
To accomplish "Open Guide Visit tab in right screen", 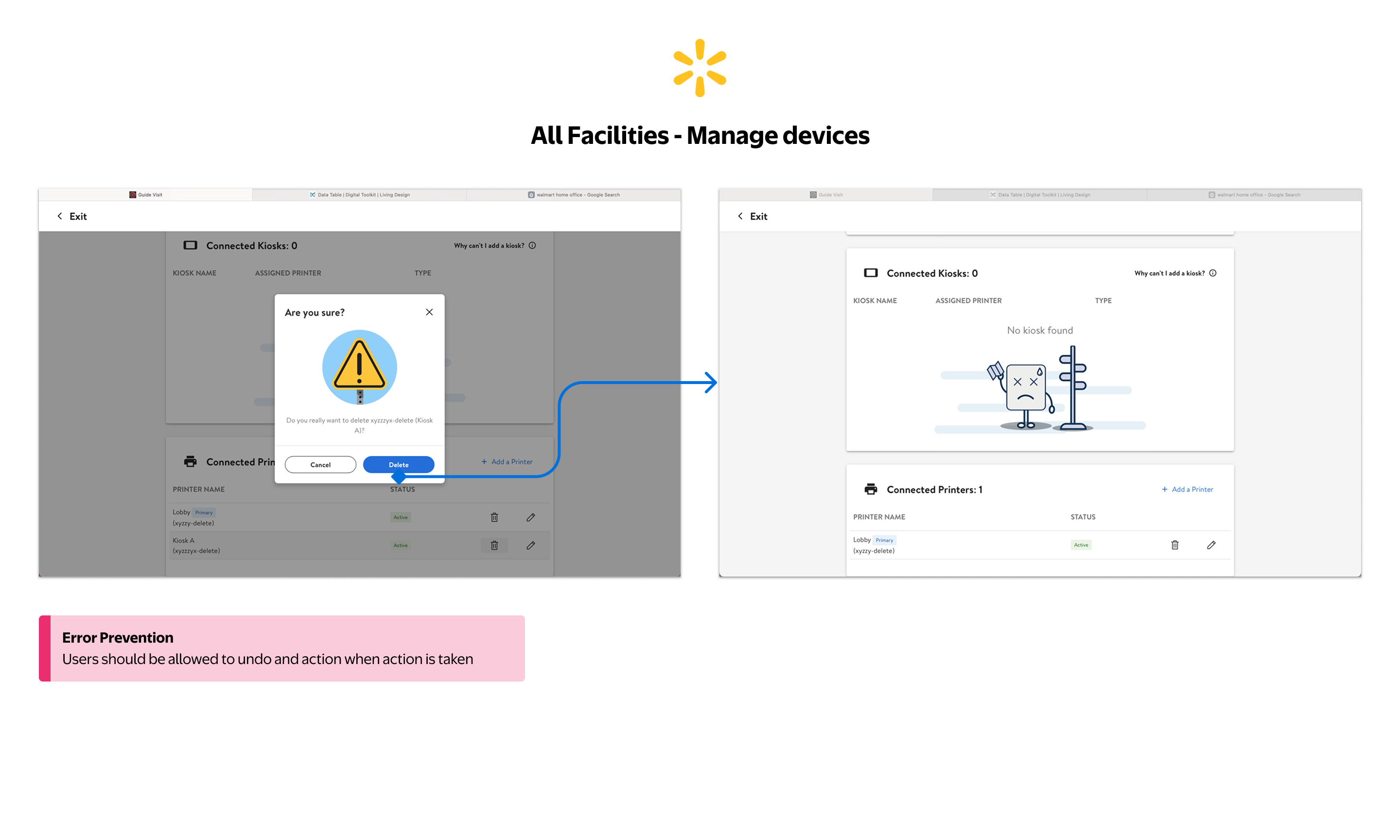I will click(826, 195).
